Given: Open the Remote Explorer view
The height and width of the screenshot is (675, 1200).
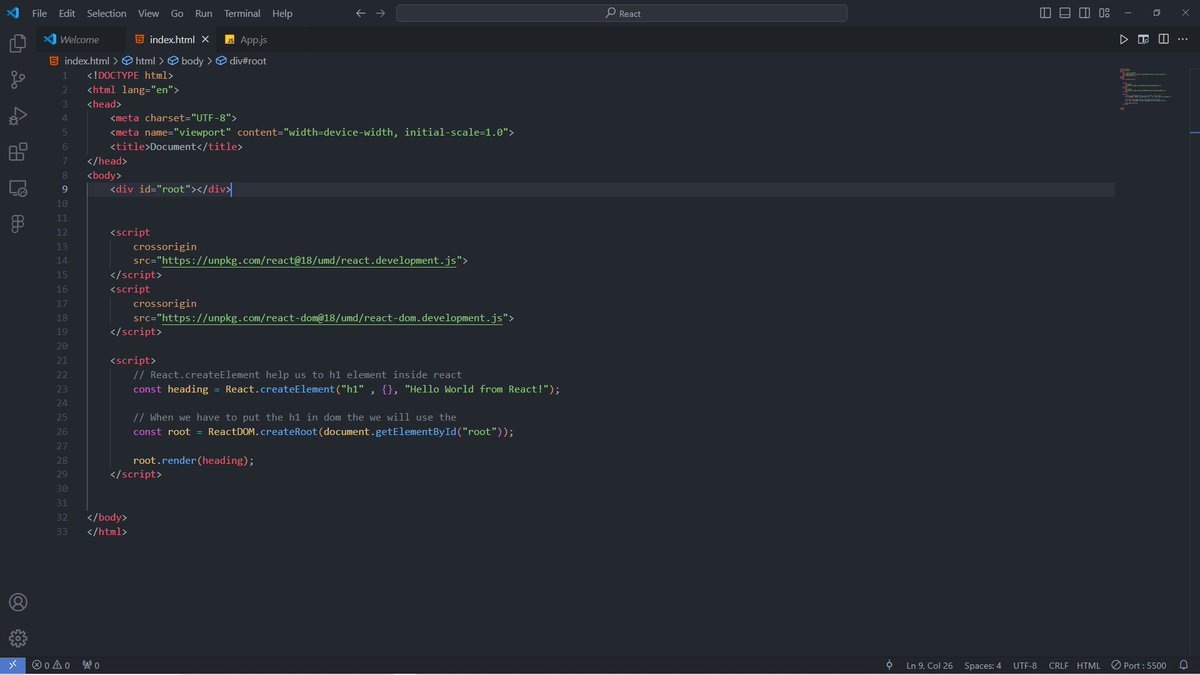Looking at the screenshot, I should click(17, 188).
